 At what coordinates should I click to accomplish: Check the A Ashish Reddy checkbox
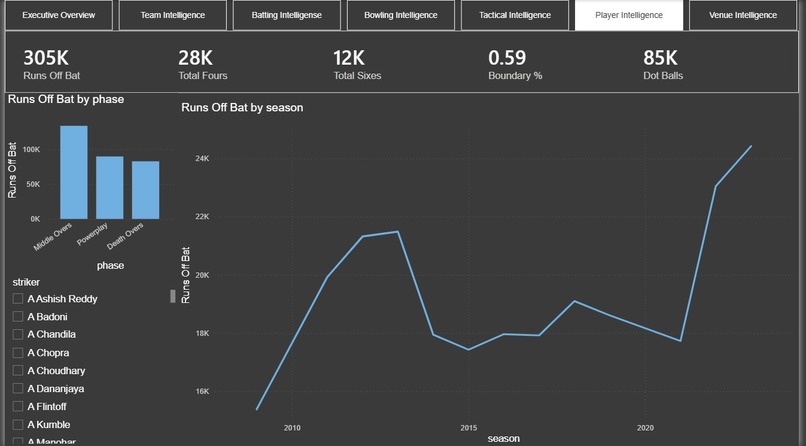[x=18, y=299]
